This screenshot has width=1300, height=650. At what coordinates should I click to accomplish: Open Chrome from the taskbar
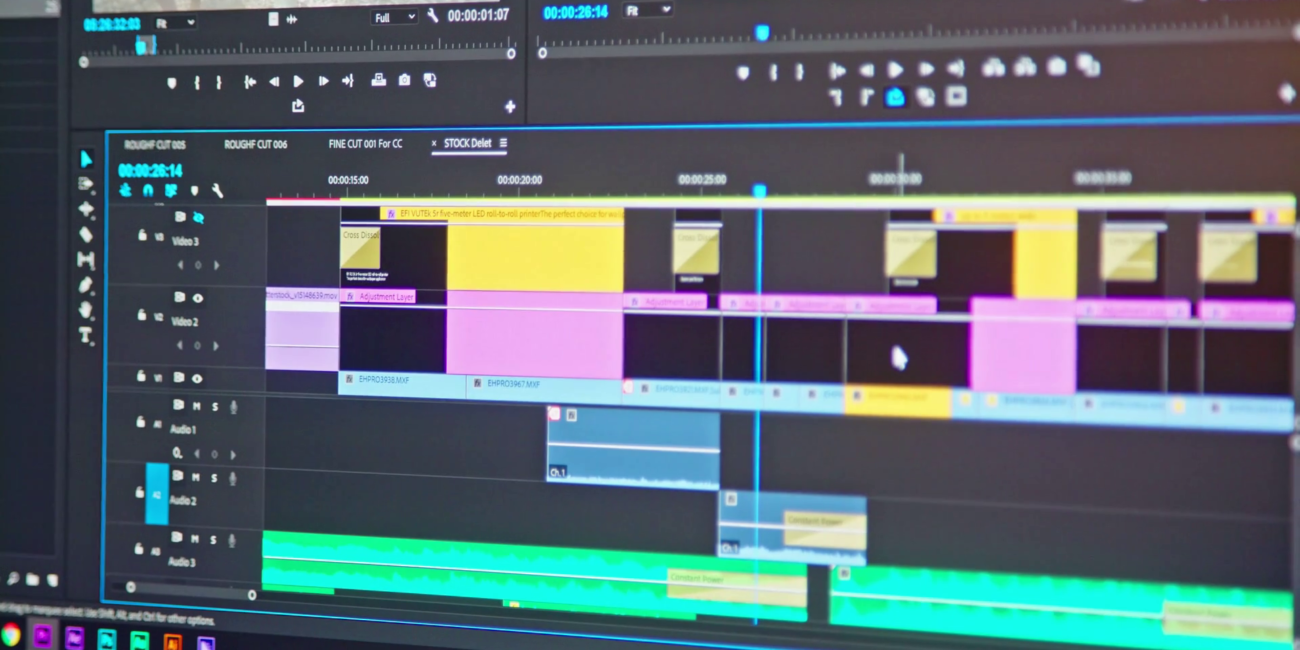click(x=11, y=634)
